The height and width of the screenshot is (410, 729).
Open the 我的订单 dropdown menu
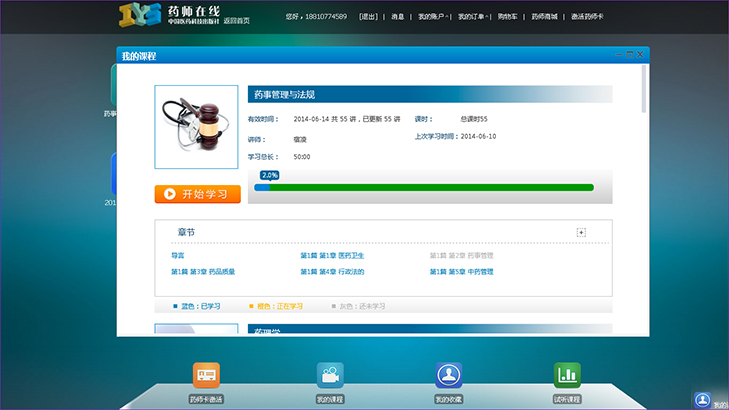[473, 17]
